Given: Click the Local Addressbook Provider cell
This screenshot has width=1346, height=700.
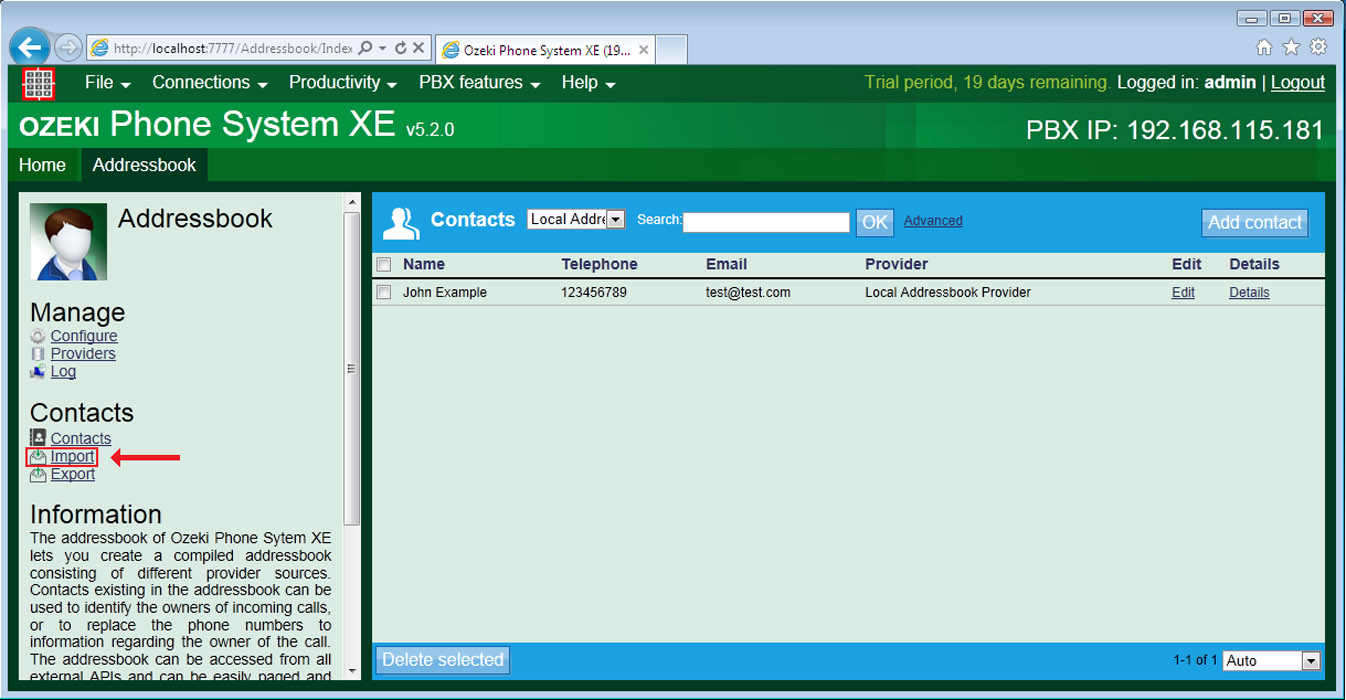Looking at the screenshot, I should (x=948, y=293).
